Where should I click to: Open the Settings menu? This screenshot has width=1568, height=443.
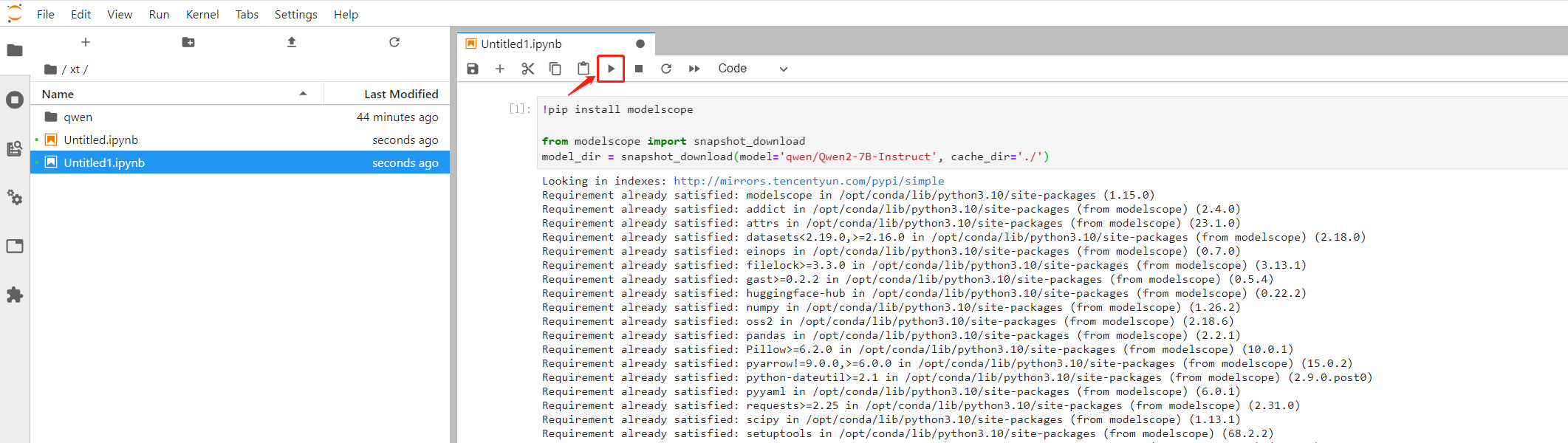pos(295,14)
